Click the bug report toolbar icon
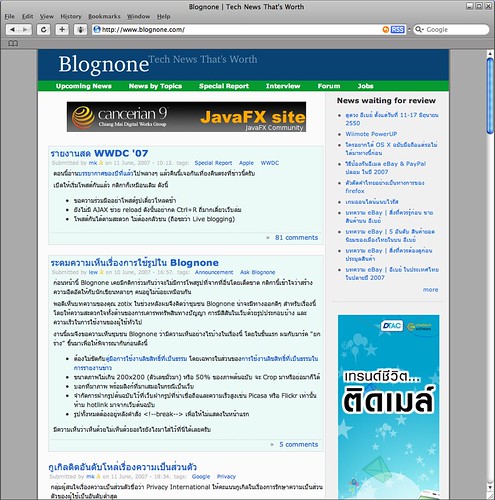Screen dimensions: 495x500 point(80,30)
